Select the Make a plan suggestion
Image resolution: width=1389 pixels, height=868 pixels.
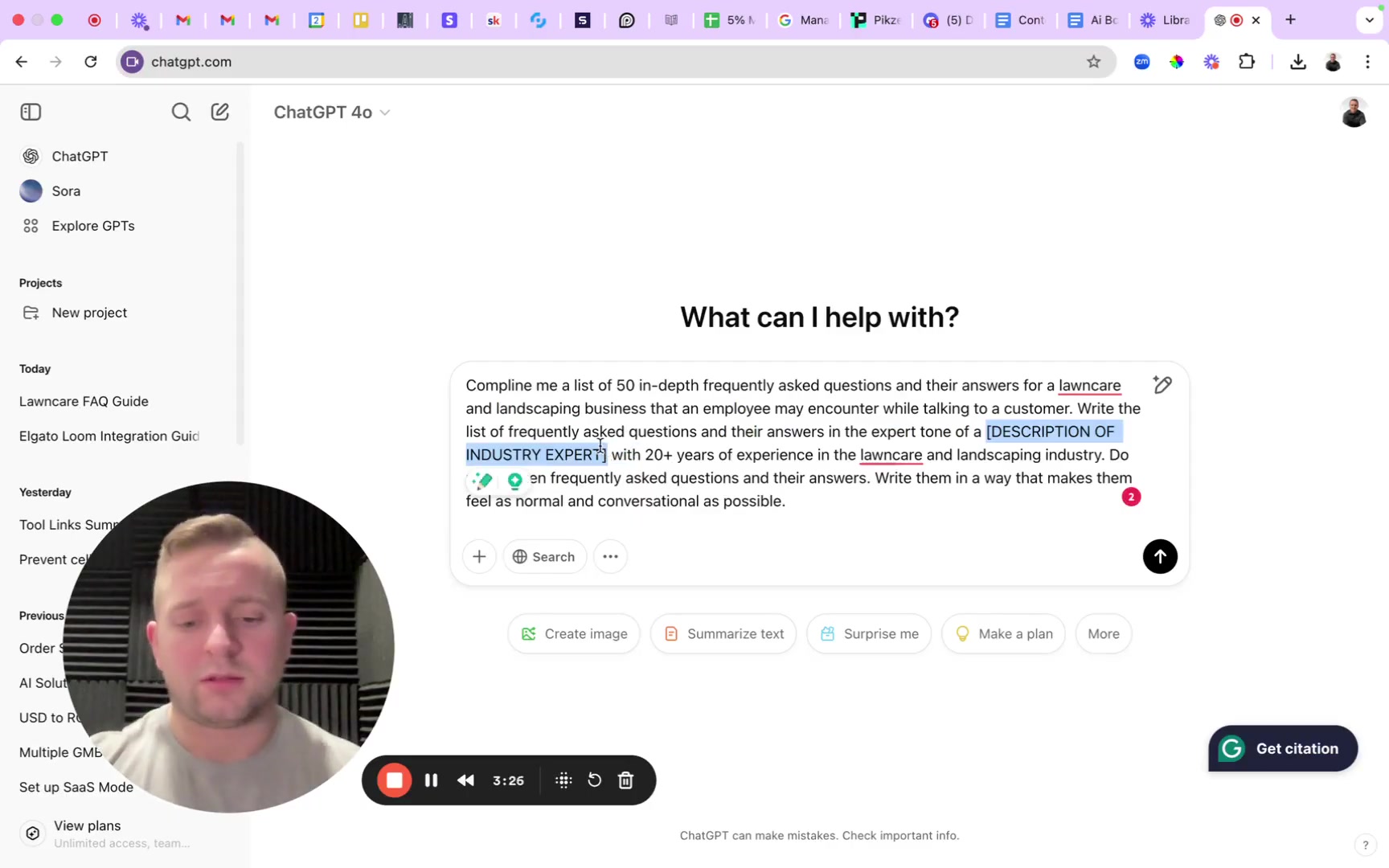click(1003, 633)
